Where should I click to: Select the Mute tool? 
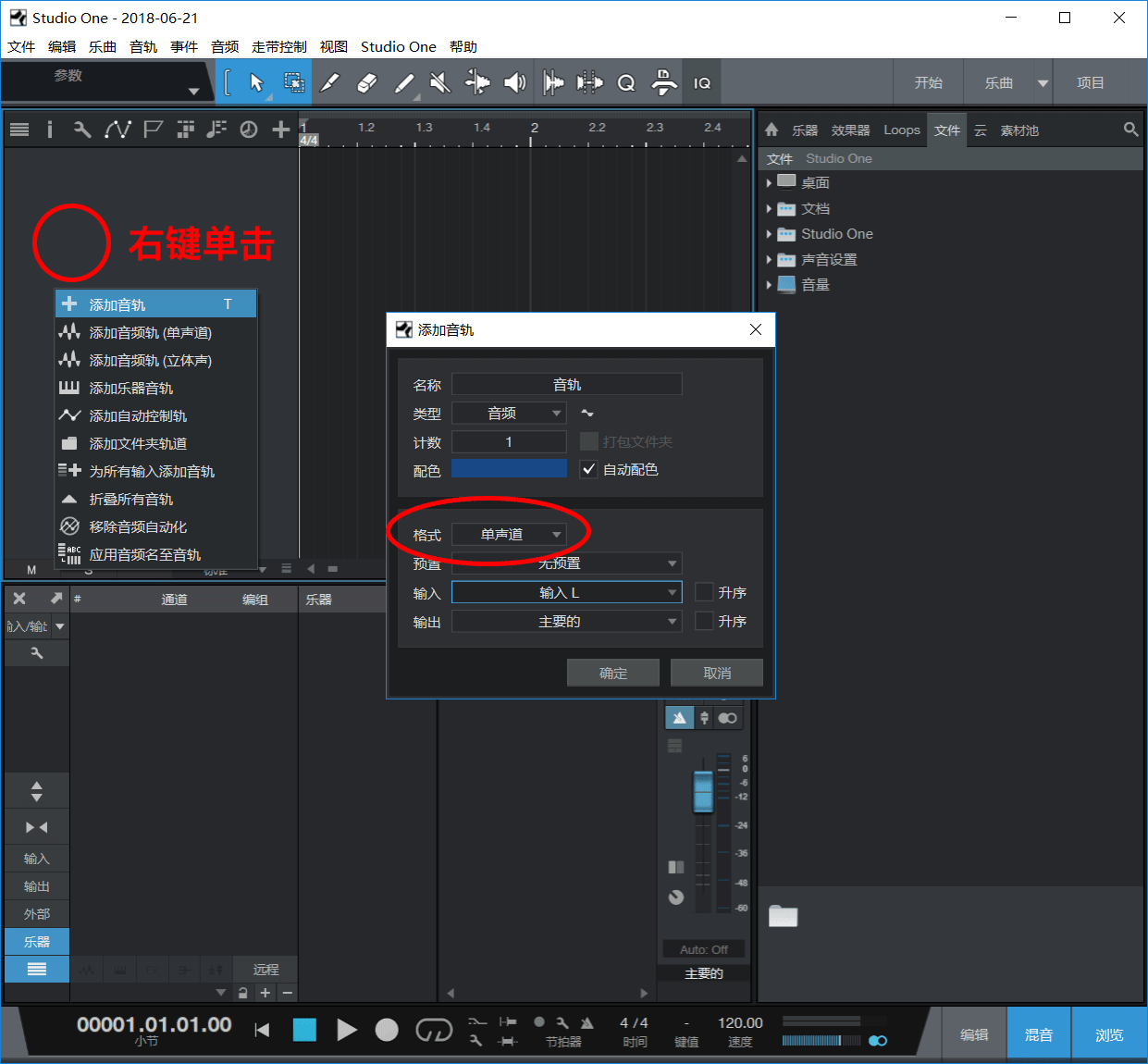(x=440, y=83)
